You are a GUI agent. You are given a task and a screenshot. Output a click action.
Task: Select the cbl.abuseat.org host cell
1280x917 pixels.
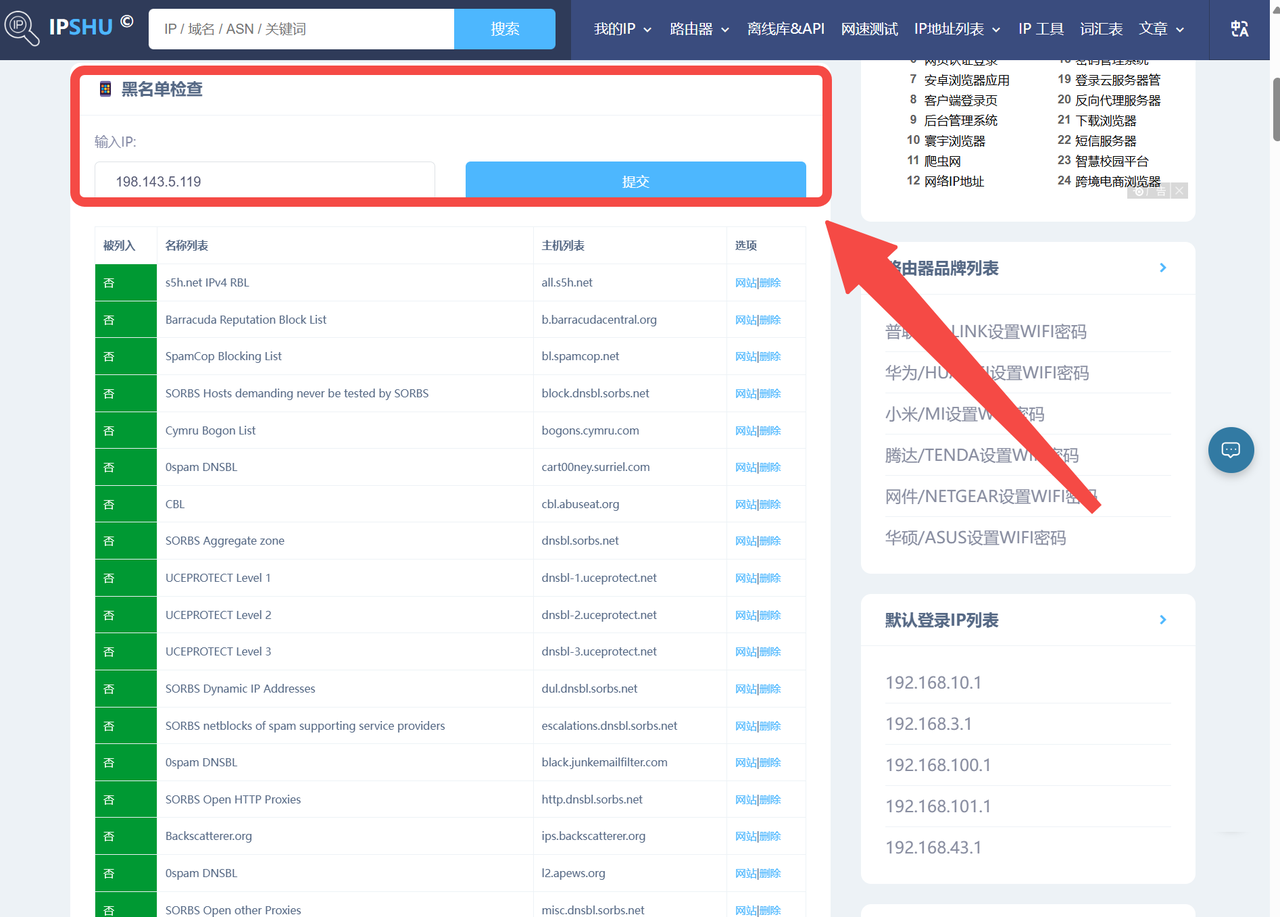(630, 504)
